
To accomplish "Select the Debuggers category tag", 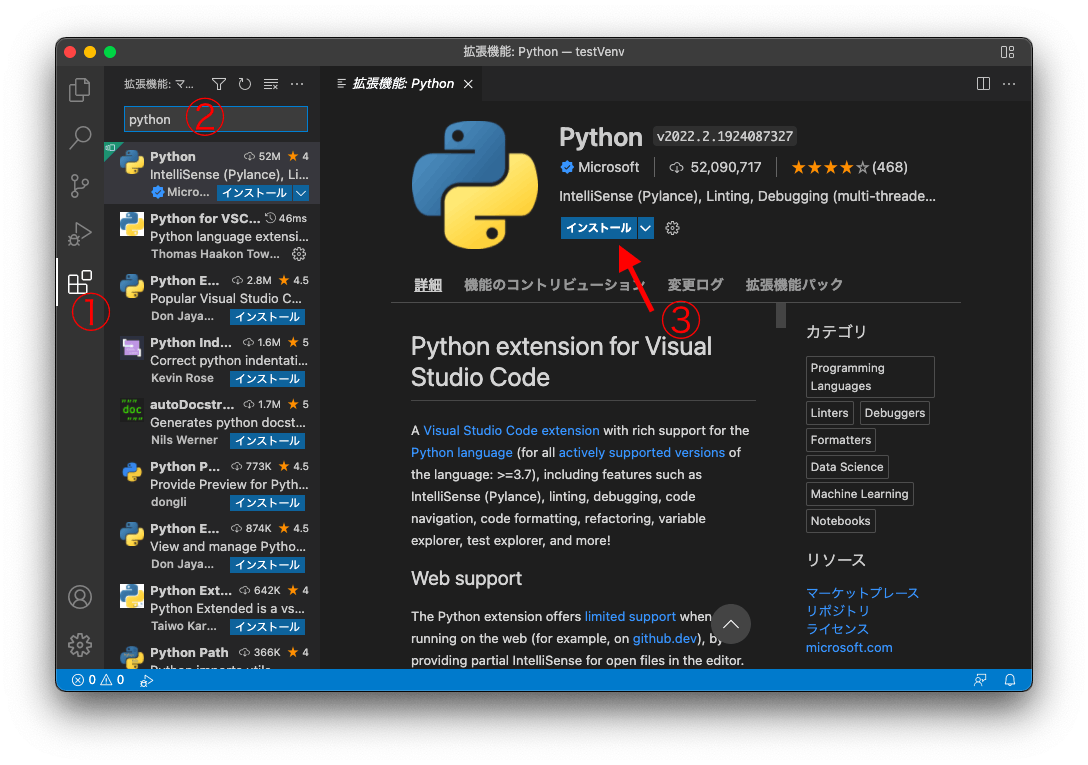I will tap(895, 413).
